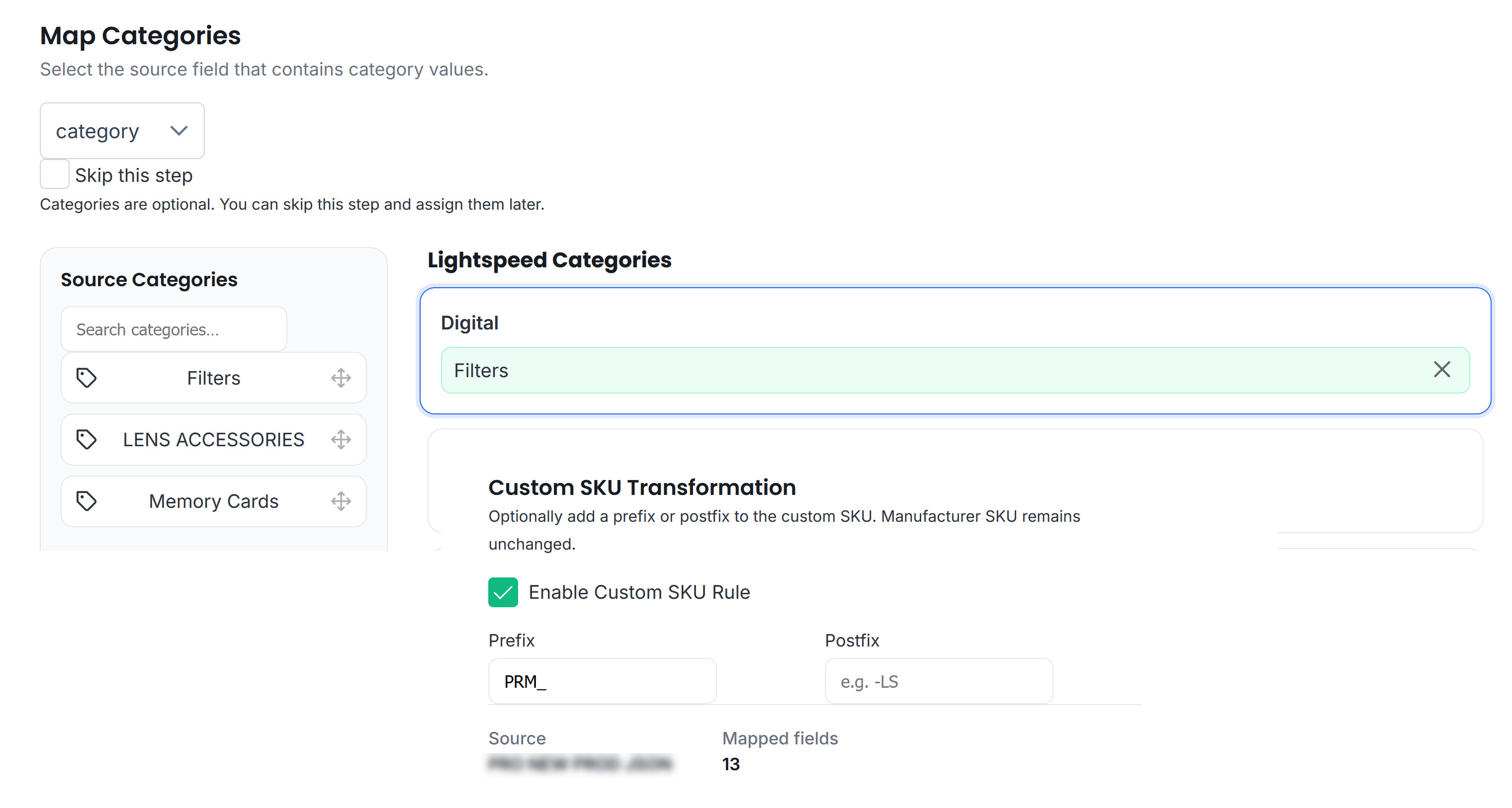Select the LENS ACCESSORIES source category

213,439
